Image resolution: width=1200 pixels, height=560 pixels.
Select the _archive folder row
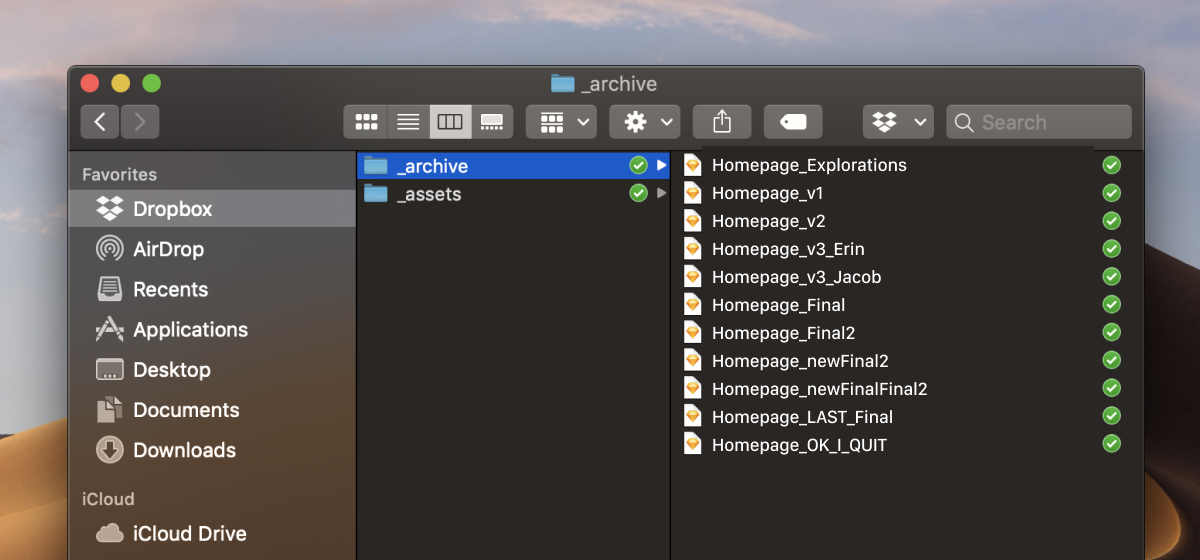pyautogui.click(x=513, y=166)
